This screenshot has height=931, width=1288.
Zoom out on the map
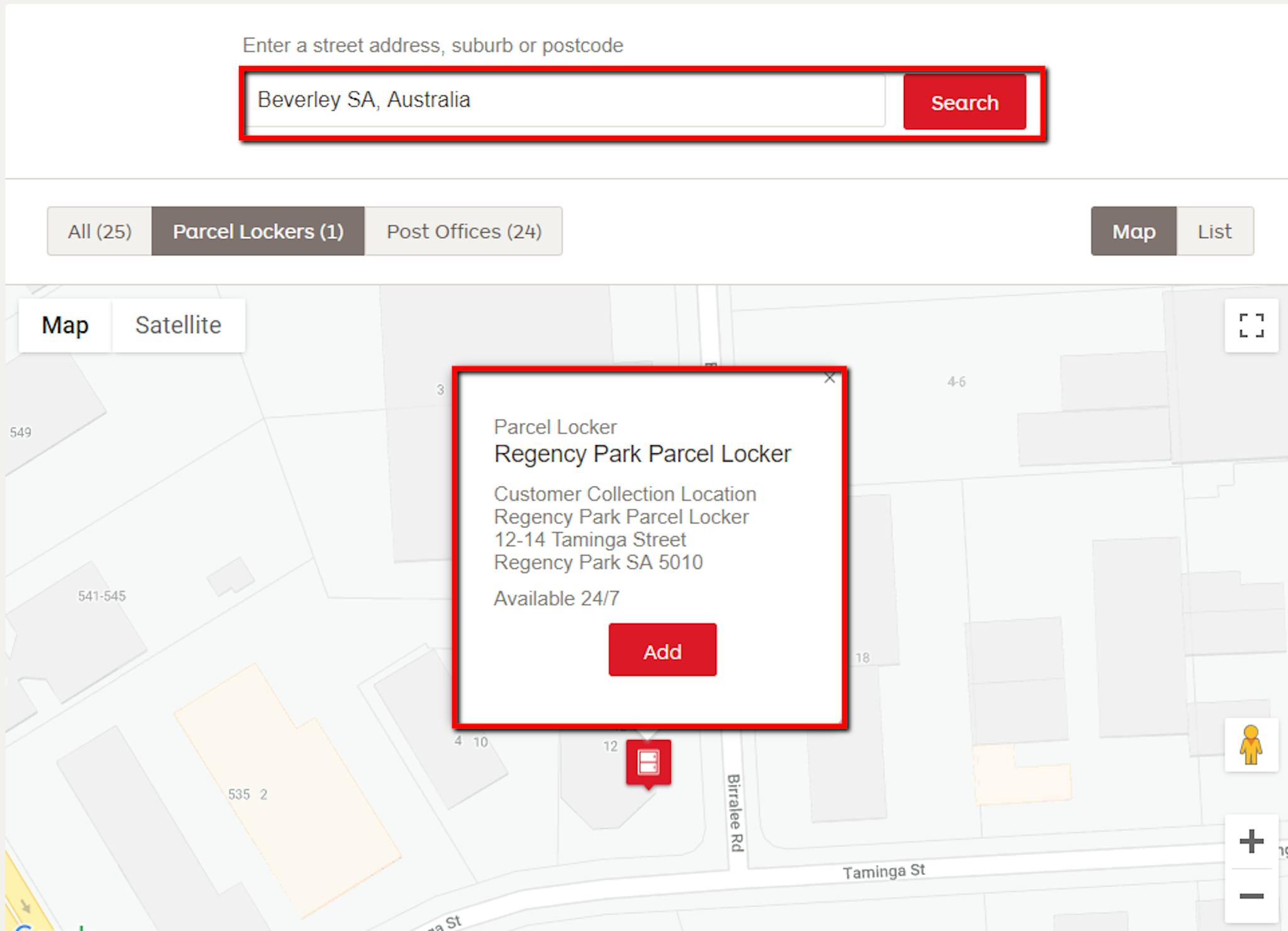[x=1250, y=895]
